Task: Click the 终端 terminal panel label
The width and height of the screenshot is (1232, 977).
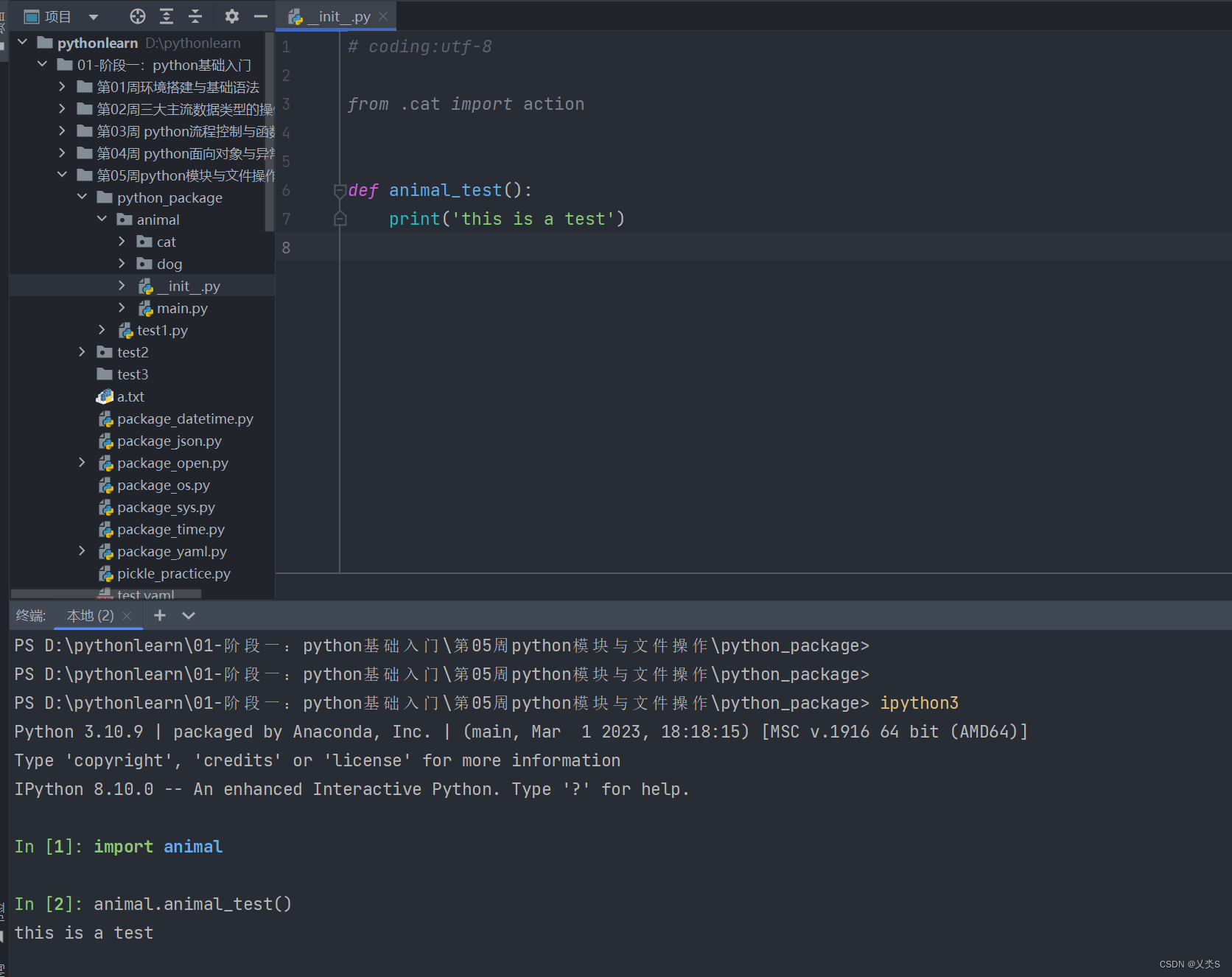Action: (x=31, y=615)
